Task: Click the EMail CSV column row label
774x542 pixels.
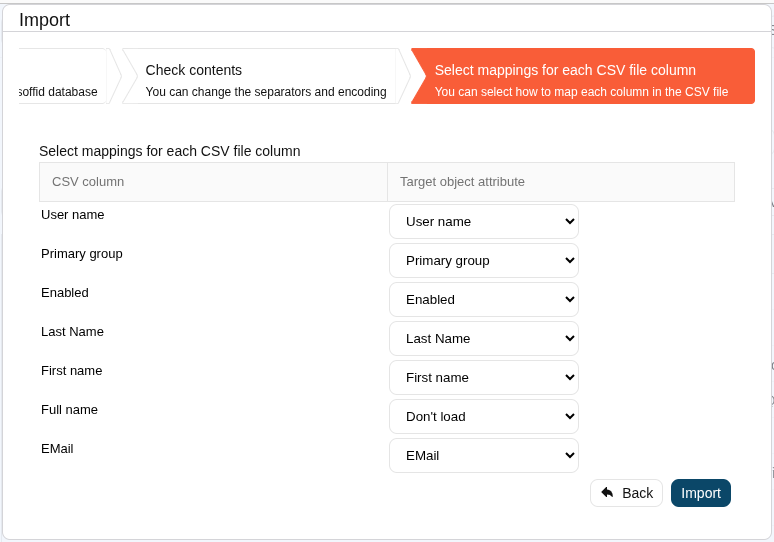Action: pyautogui.click(x=57, y=448)
